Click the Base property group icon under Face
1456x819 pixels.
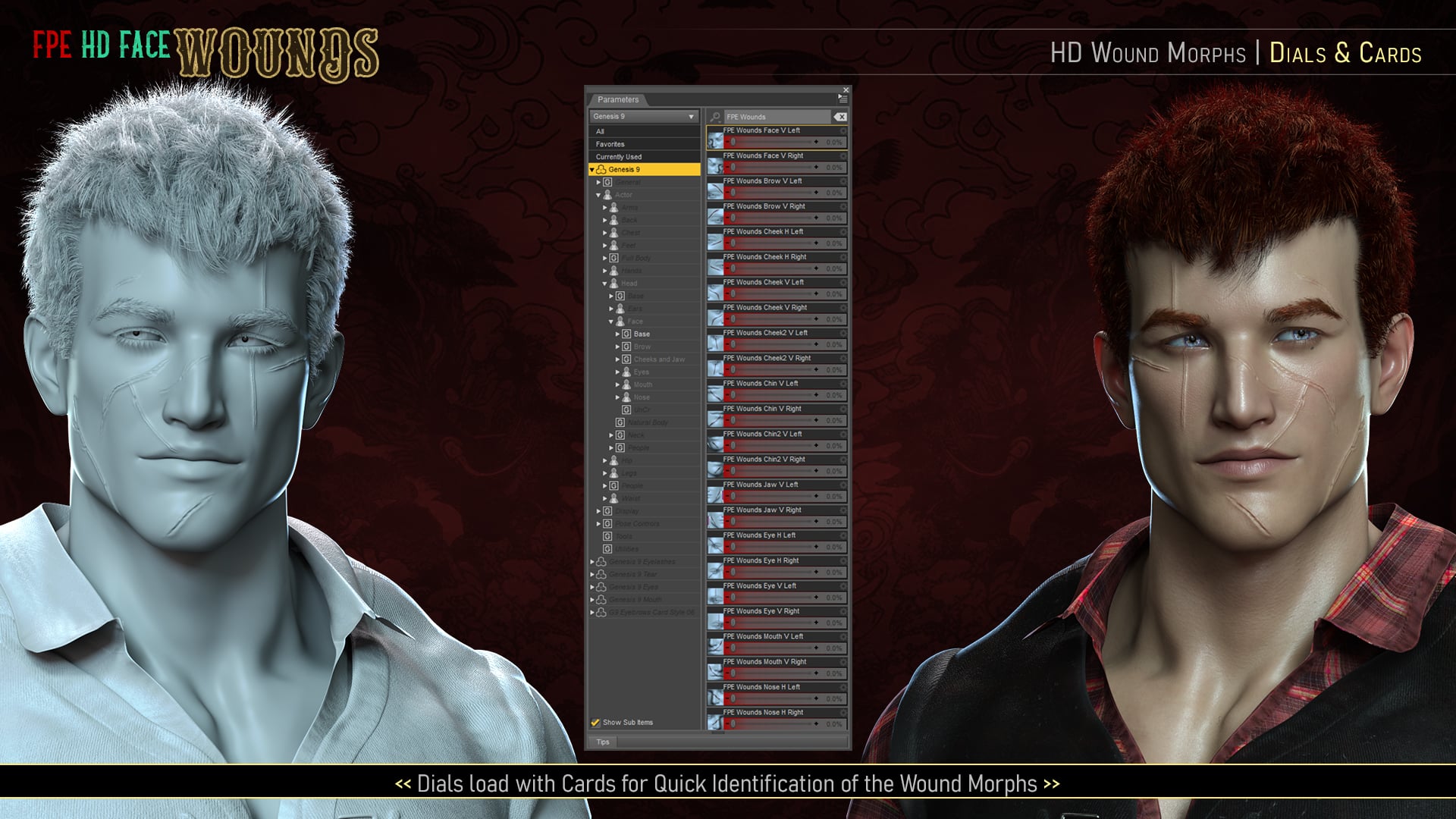coord(626,334)
